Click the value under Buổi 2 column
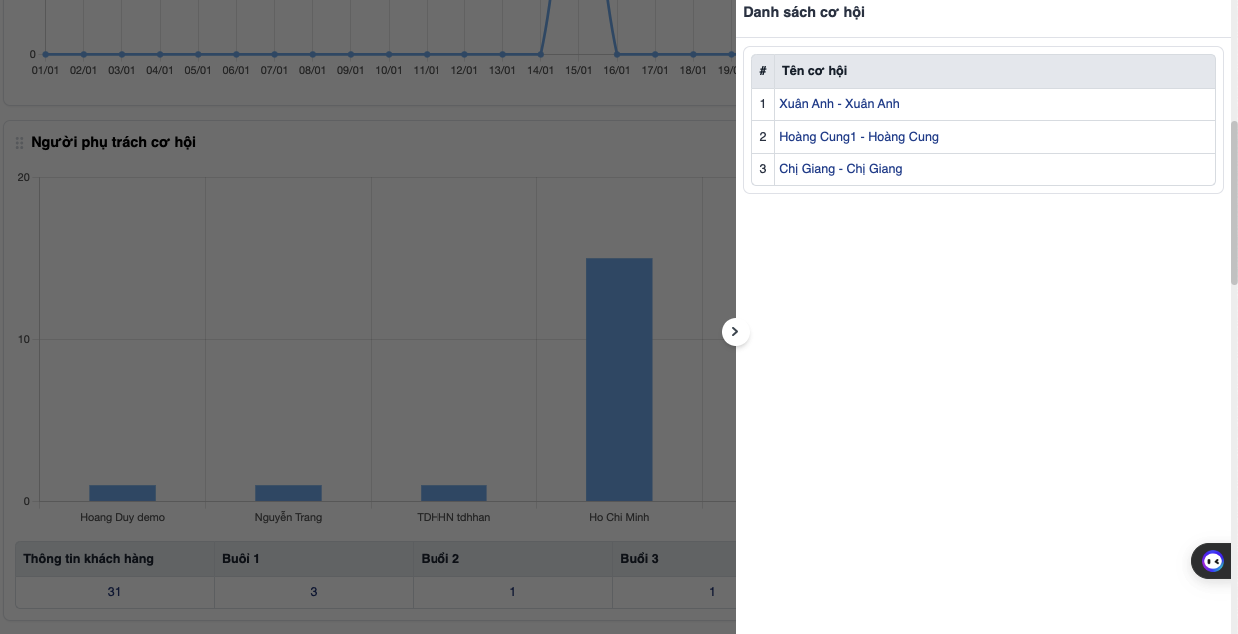 coord(512,592)
